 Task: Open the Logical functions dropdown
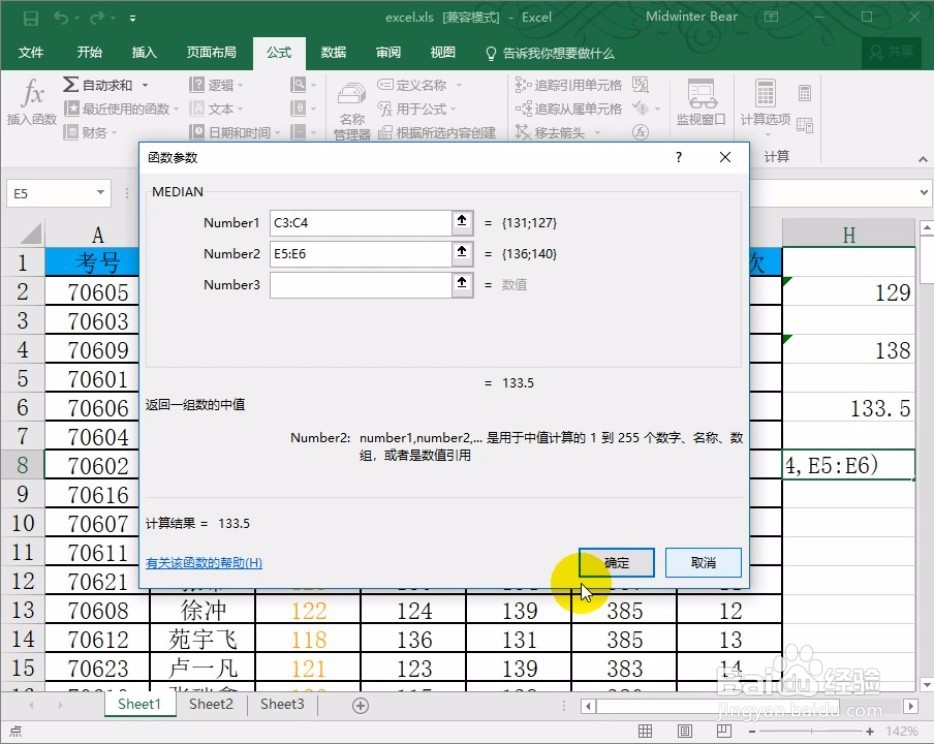[x=216, y=85]
